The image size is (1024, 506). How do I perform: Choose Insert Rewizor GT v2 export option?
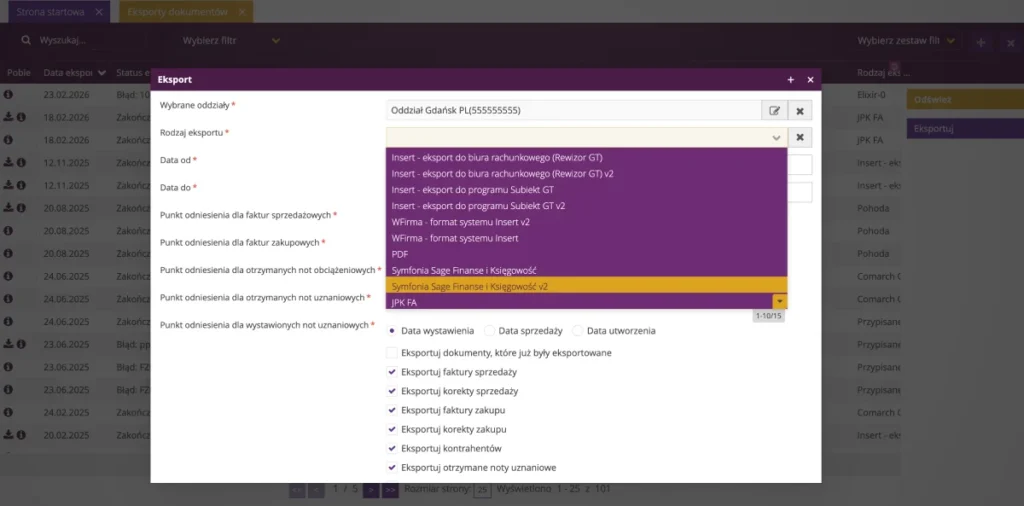click(x=586, y=174)
